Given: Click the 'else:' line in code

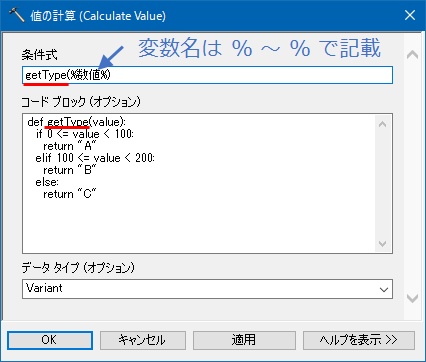Looking at the screenshot, I should click(47, 182).
